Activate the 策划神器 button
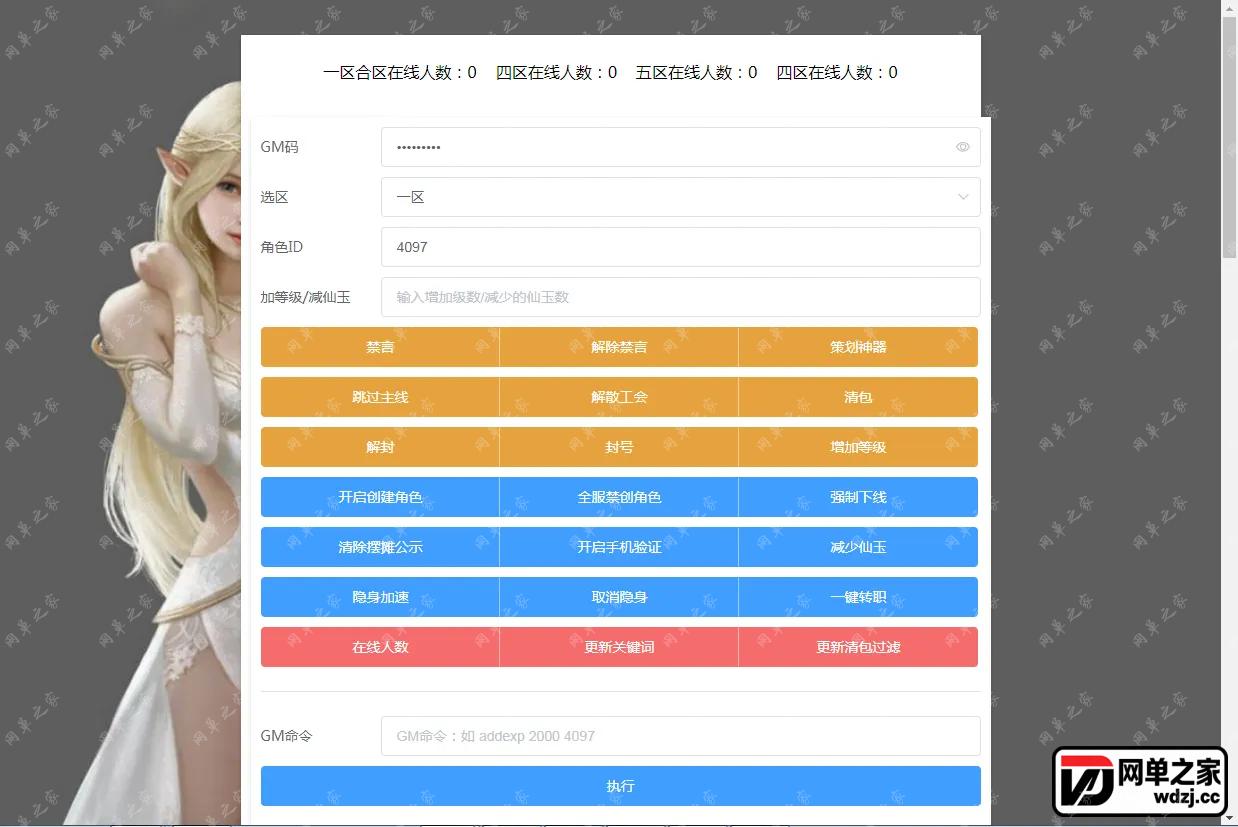Viewport: 1238px width, 827px height. [858, 347]
